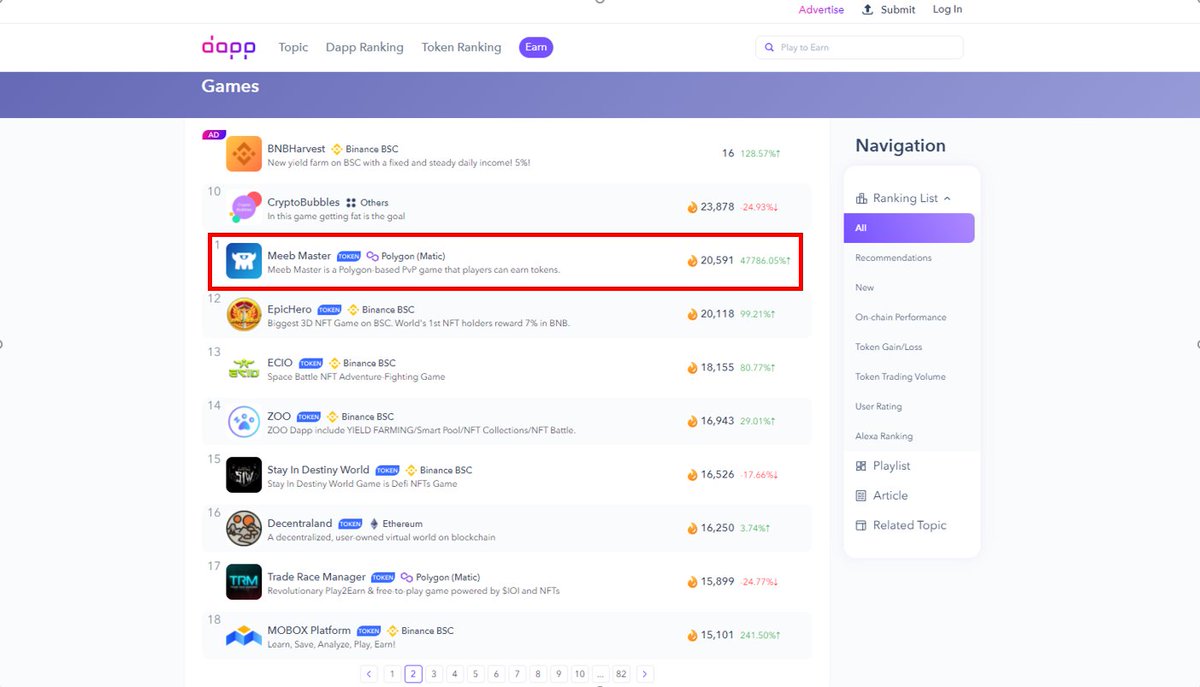Click the EpicHero app logo
The width and height of the screenshot is (1200, 687).
[x=244, y=314]
